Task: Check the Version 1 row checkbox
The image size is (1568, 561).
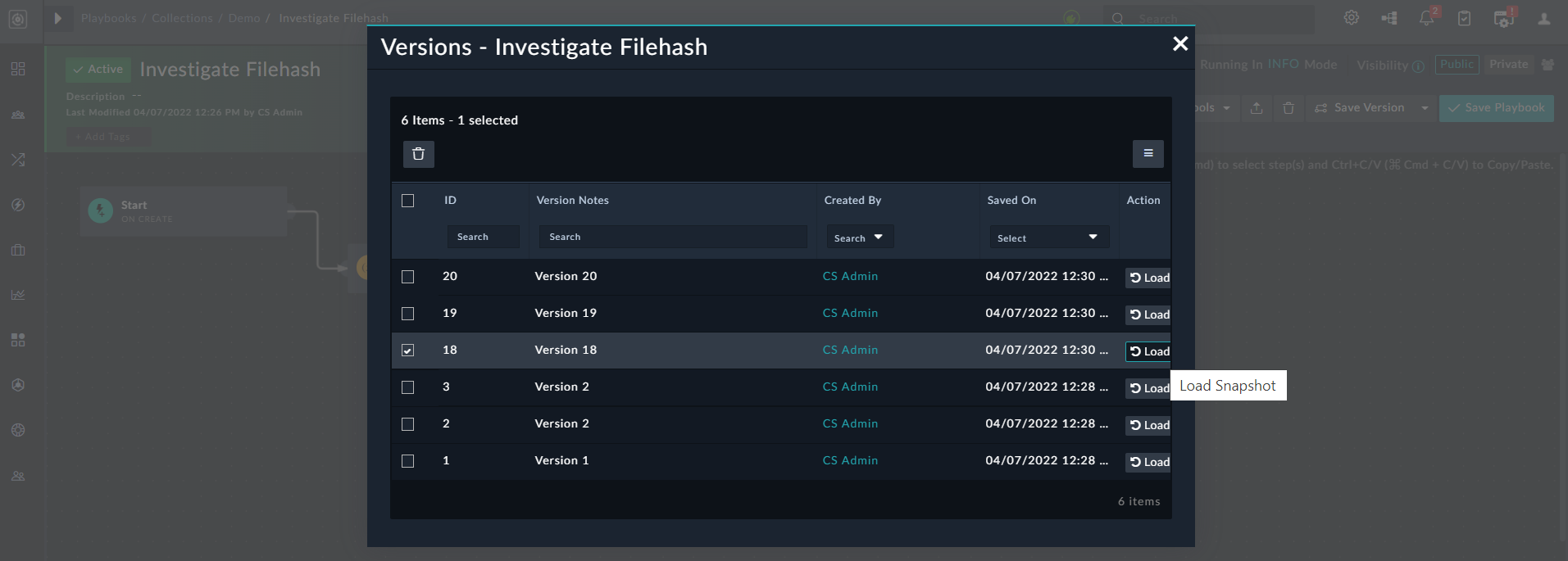Action: click(407, 461)
